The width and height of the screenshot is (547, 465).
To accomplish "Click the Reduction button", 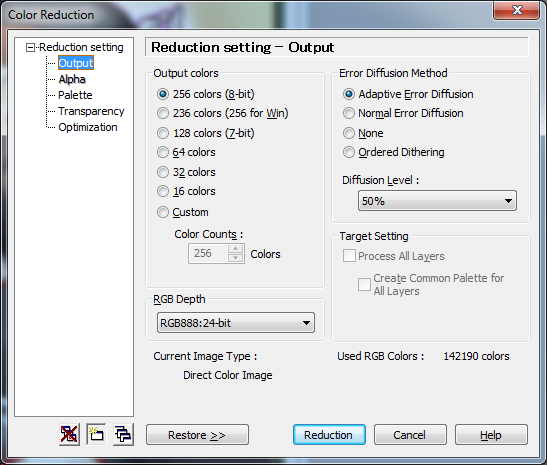I will coord(329,435).
